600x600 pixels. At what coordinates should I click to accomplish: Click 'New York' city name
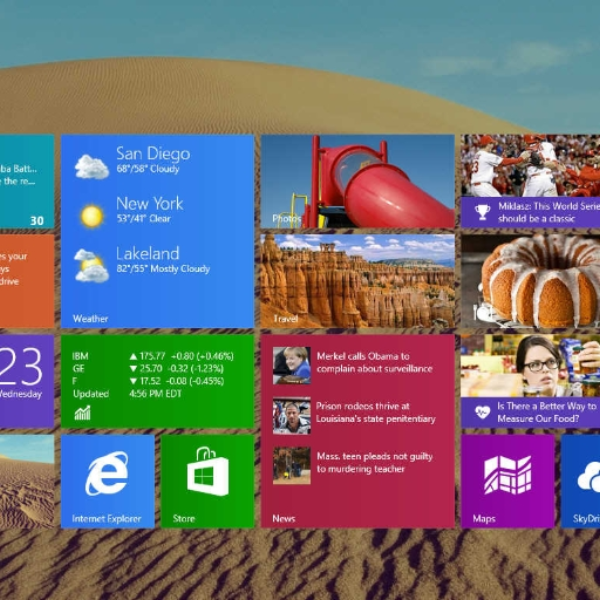click(150, 204)
